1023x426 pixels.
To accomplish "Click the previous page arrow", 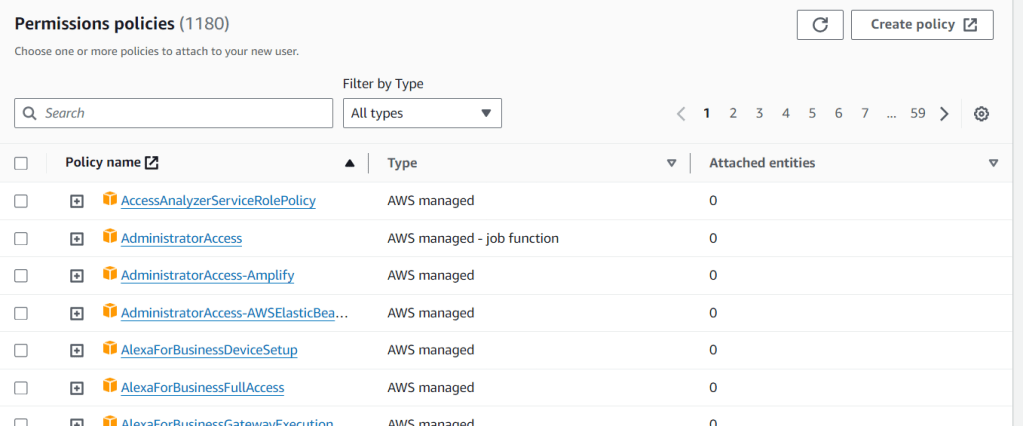I will [x=681, y=114].
